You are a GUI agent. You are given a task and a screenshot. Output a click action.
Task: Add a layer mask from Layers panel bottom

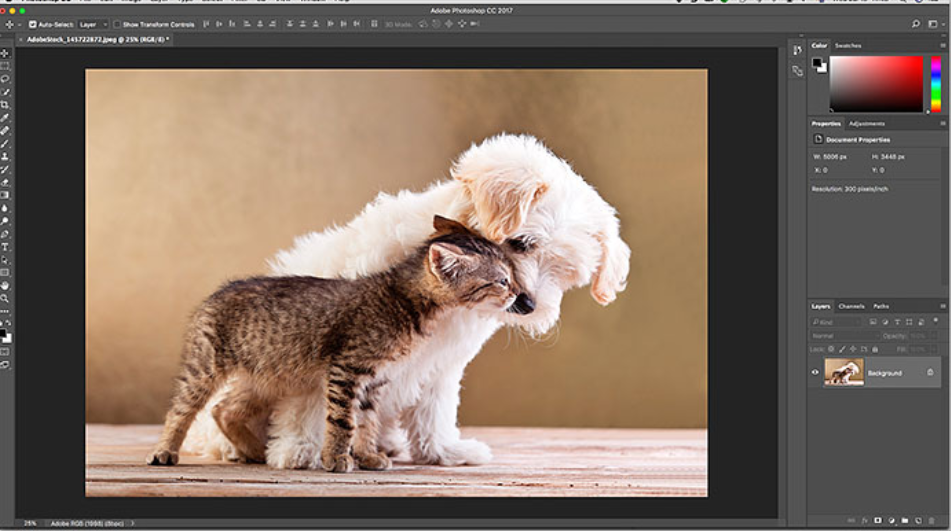pyautogui.click(x=878, y=521)
